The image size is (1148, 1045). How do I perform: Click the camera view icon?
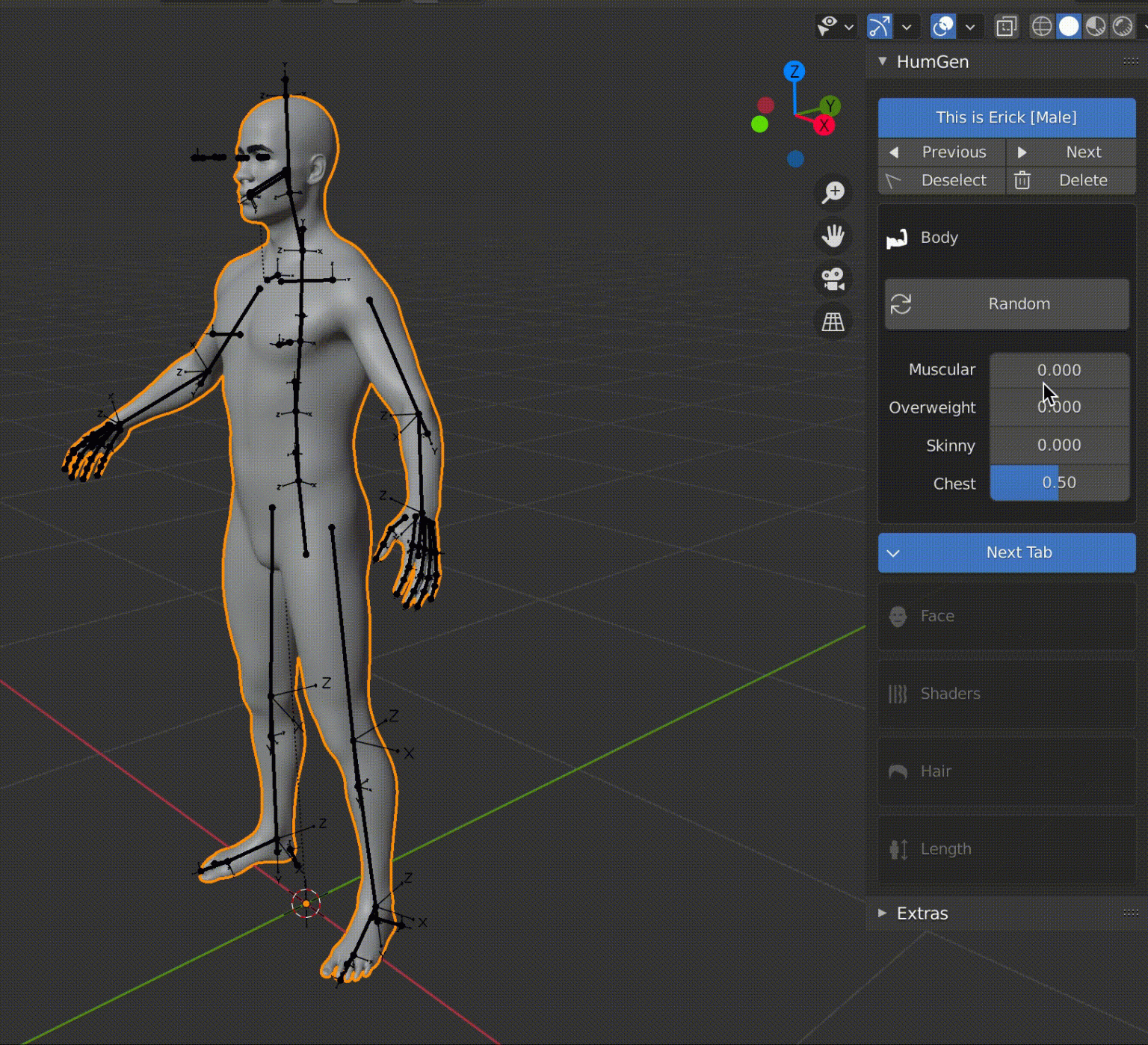point(832,279)
